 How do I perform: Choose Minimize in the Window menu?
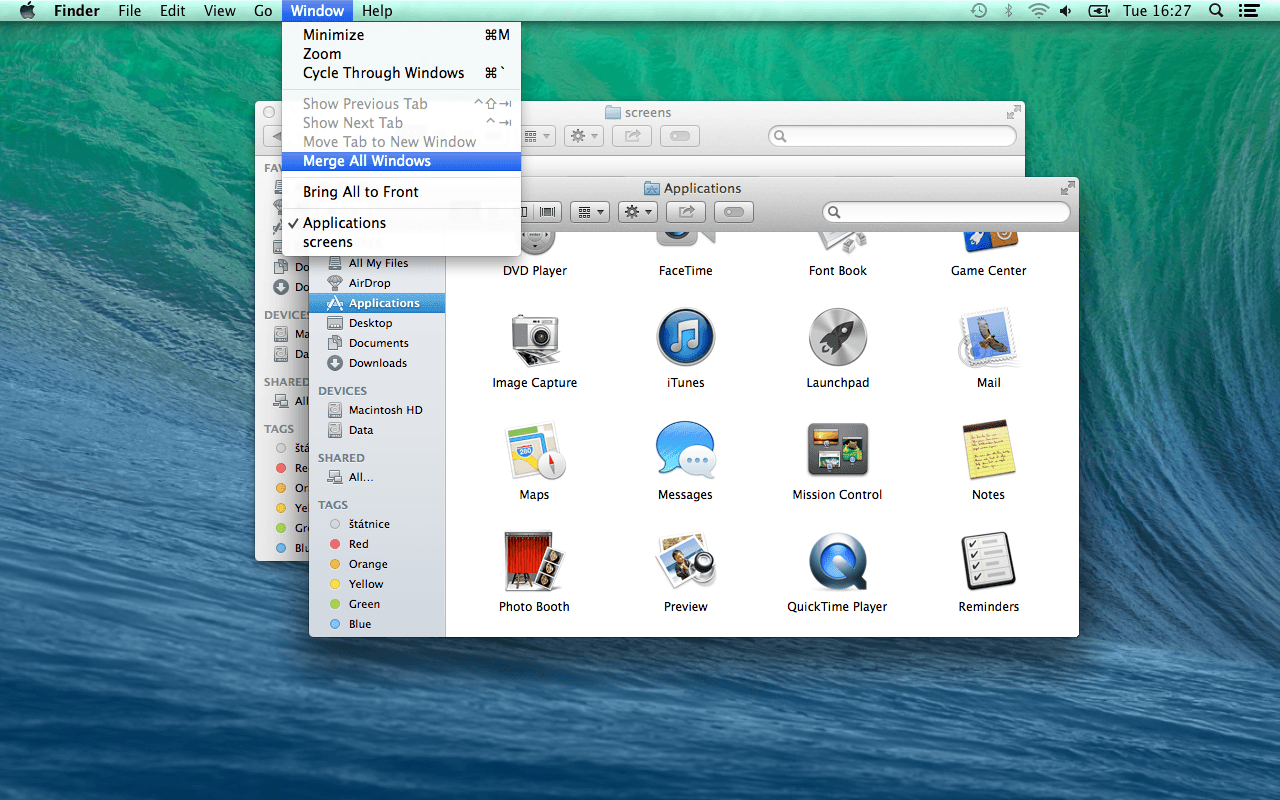click(401, 35)
